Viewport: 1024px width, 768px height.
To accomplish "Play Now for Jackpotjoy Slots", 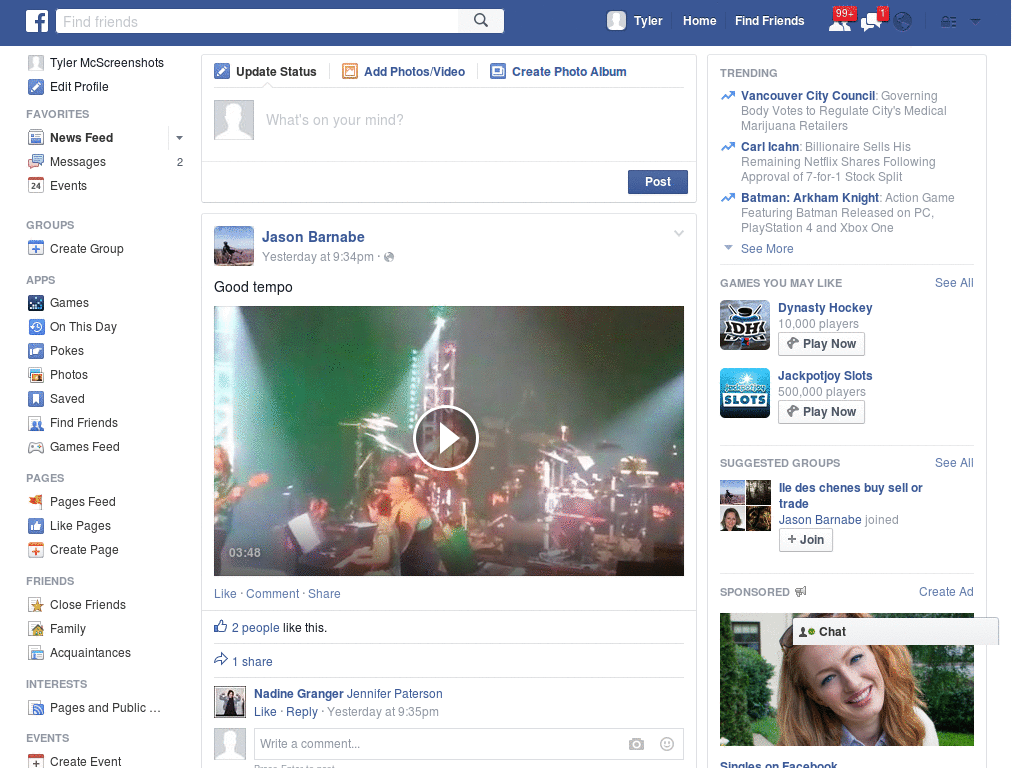I will [x=821, y=412].
